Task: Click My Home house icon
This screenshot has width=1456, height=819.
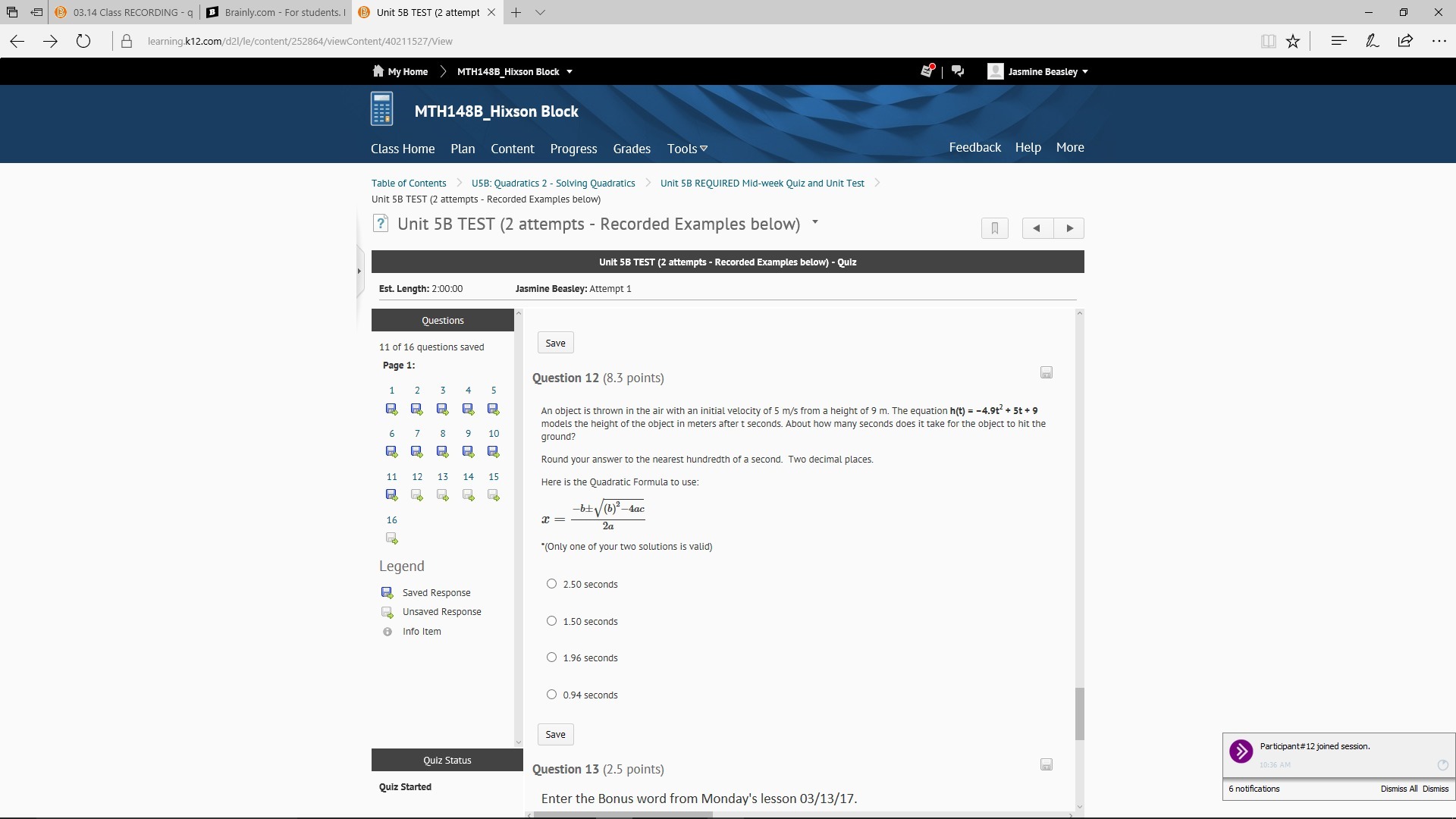Action: [x=378, y=71]
